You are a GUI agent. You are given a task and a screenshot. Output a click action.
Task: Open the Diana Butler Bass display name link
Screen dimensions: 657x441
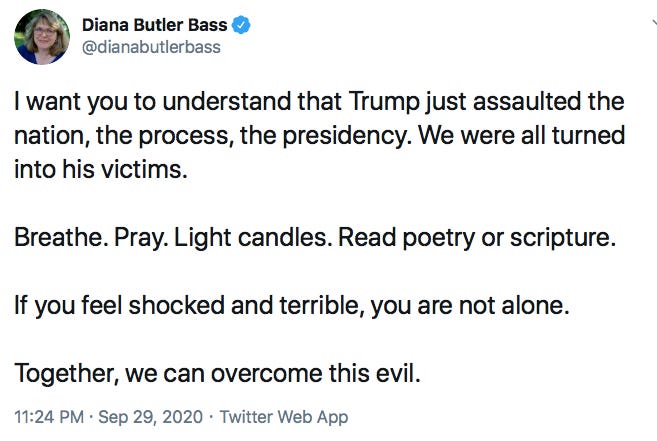(x=154, y=25)
